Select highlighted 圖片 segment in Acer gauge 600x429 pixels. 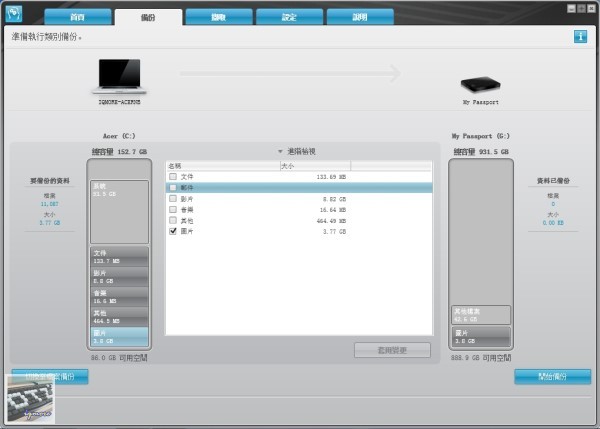coord(119,337)
